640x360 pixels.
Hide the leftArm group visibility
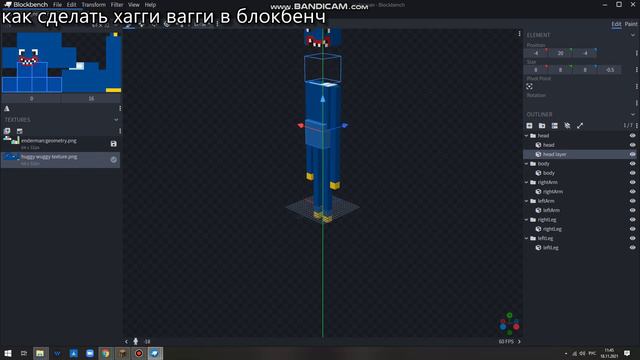pos(633,201)
